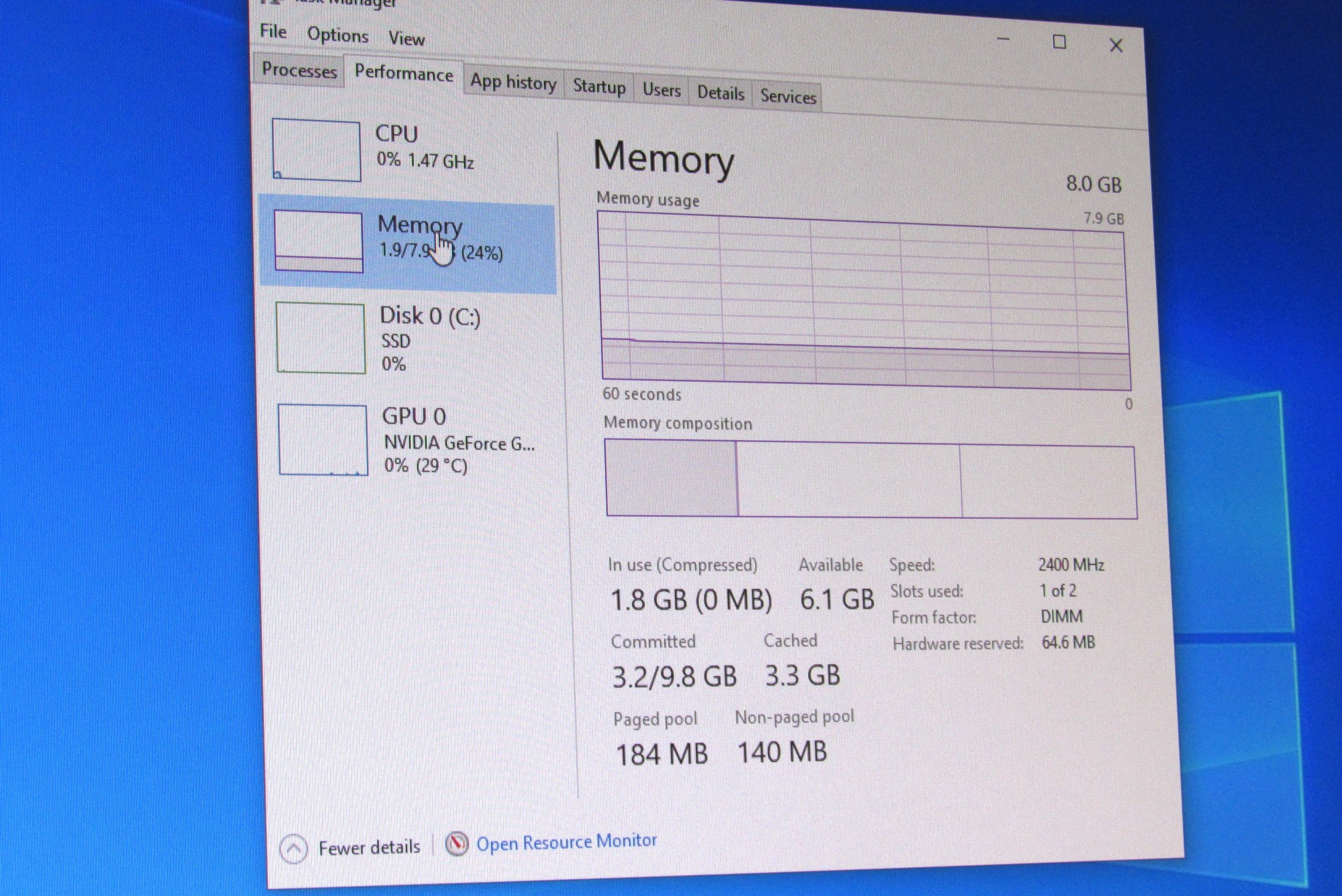Open the File menu
Screen dimensions: 1342x896
point(273,31)
